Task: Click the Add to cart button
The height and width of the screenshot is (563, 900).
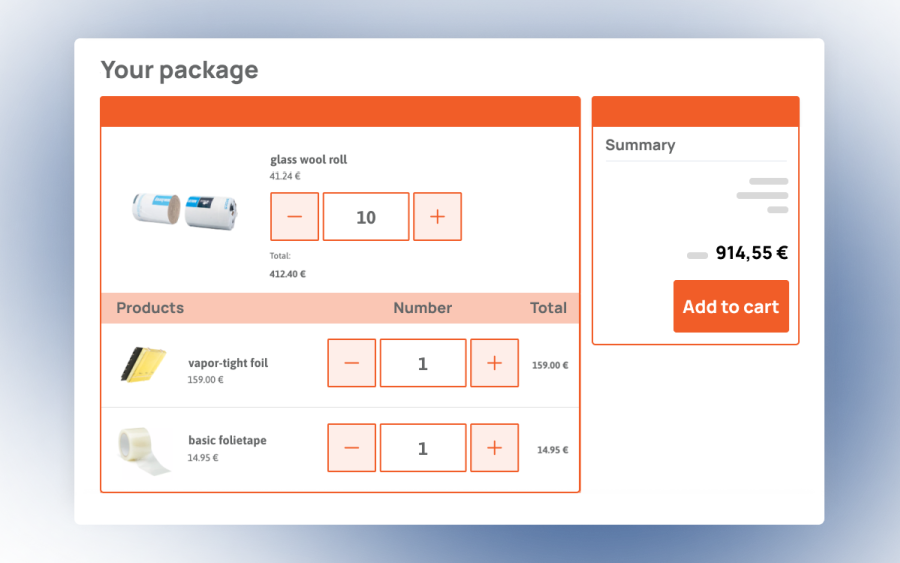Action: (x=730, y=306)
